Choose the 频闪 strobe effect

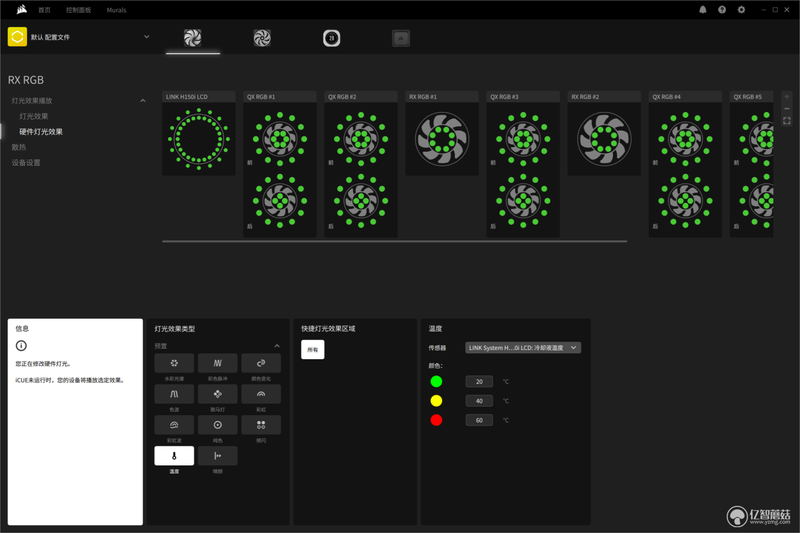(261, 425)
